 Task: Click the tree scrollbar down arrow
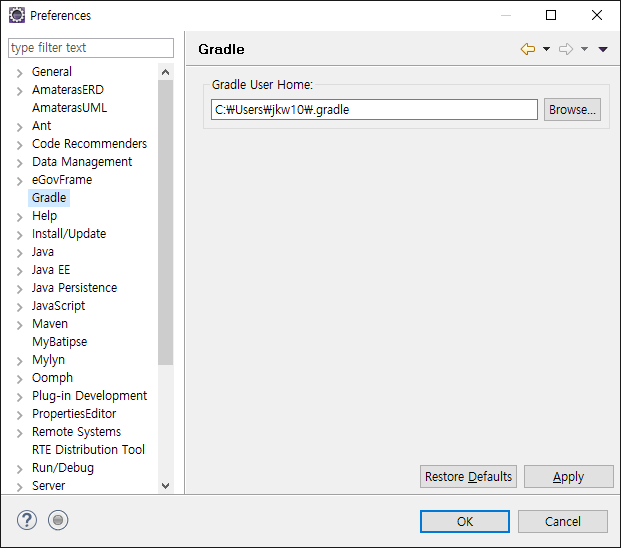(x=166, y=485)
